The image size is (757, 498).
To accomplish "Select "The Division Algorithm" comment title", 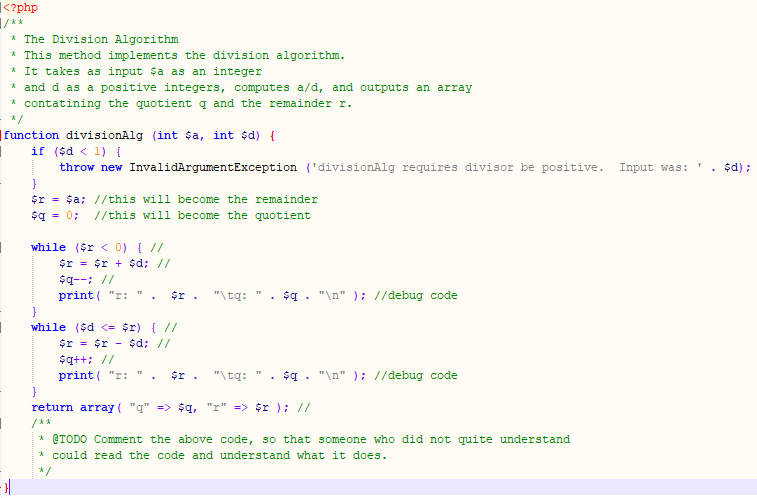I will (x=101, y=39).
